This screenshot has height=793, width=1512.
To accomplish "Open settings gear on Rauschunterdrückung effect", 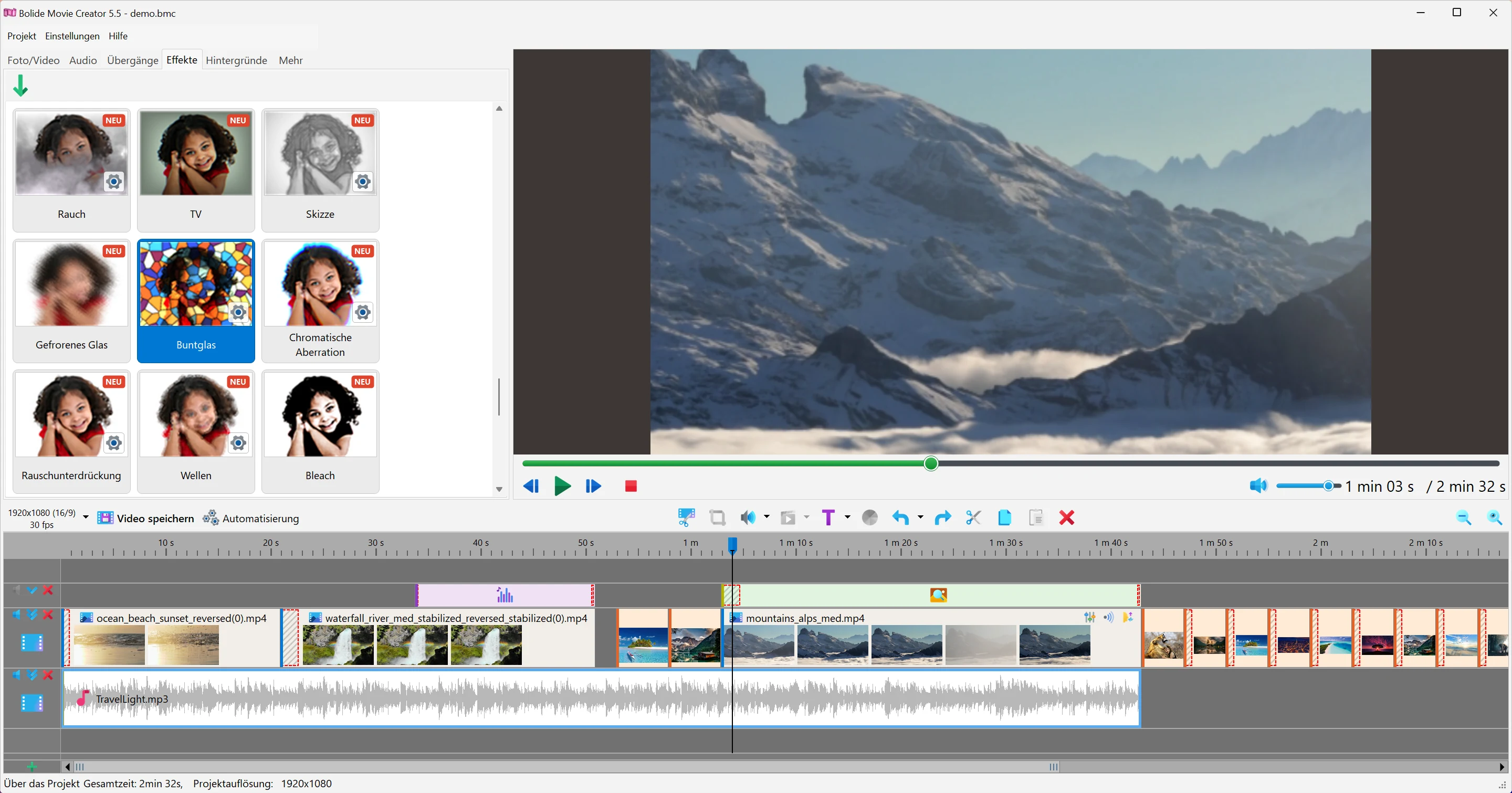I will tap(114, 443).
